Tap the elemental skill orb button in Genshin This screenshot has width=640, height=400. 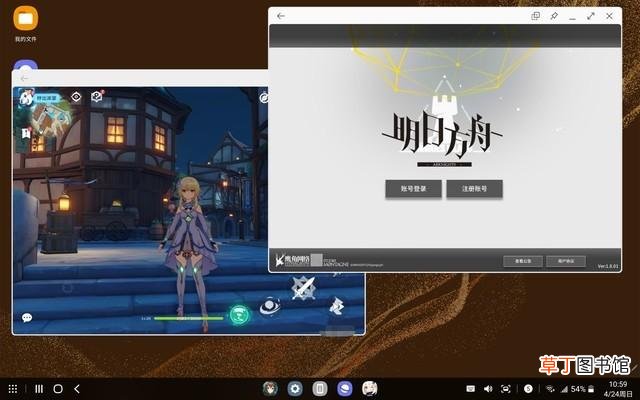(270, 306)
